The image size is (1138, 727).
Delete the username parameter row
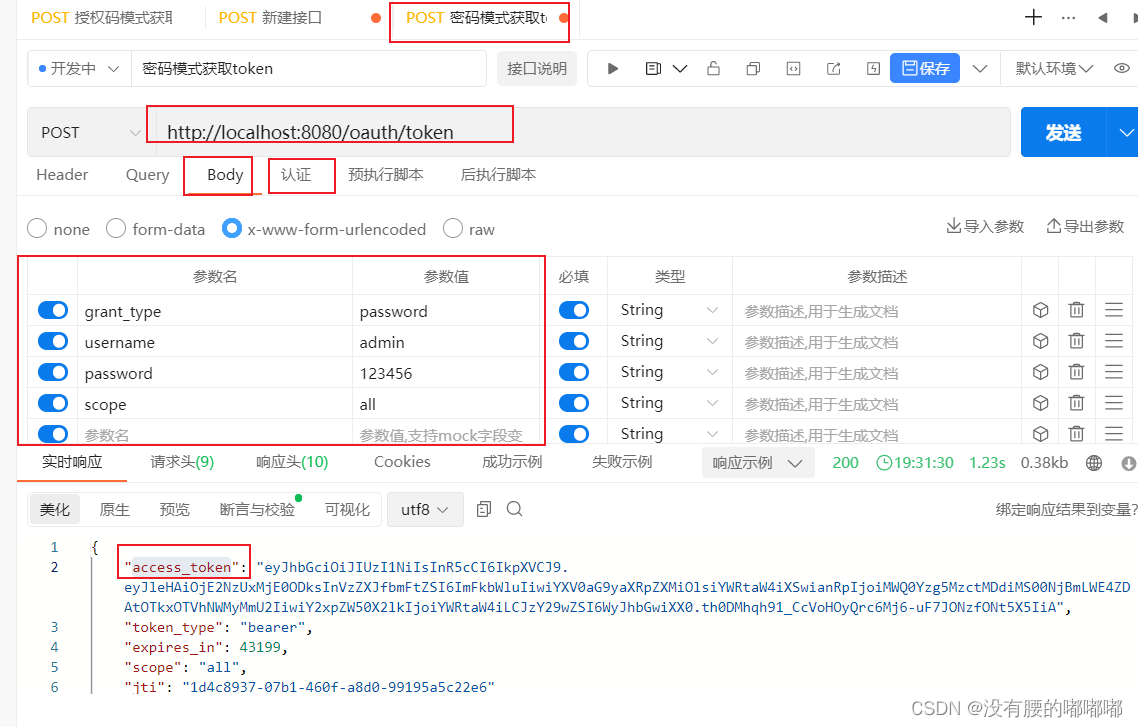coord(1076,341)
